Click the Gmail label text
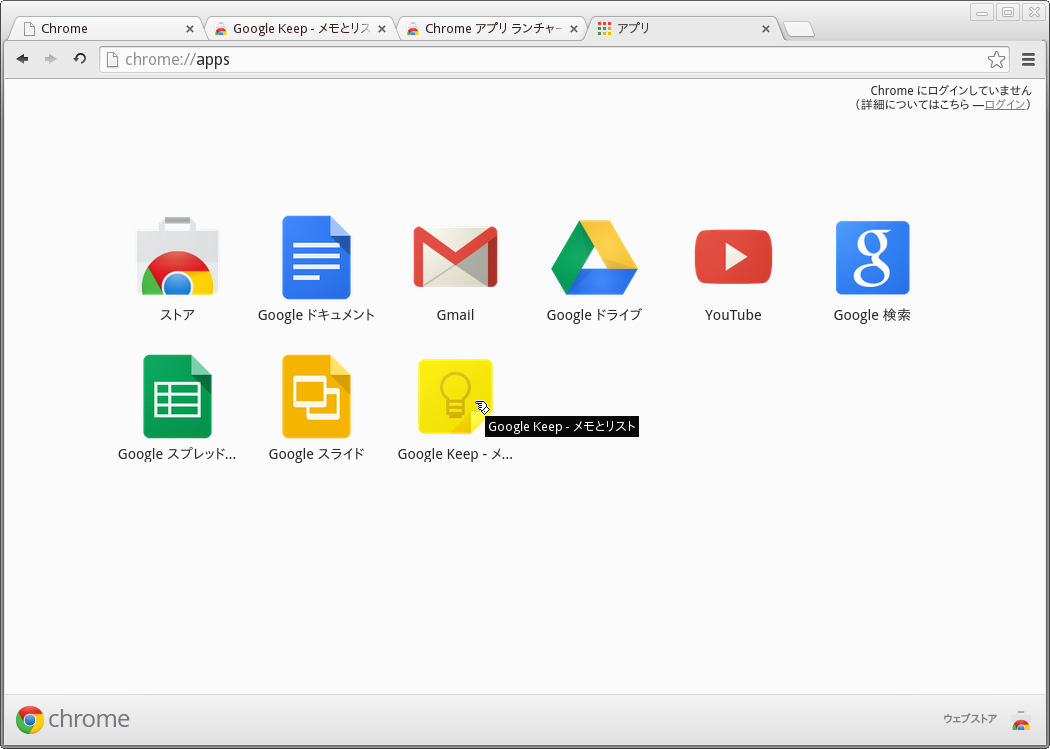The height and width of the screenshot is (749, 1050). point(455,315)
